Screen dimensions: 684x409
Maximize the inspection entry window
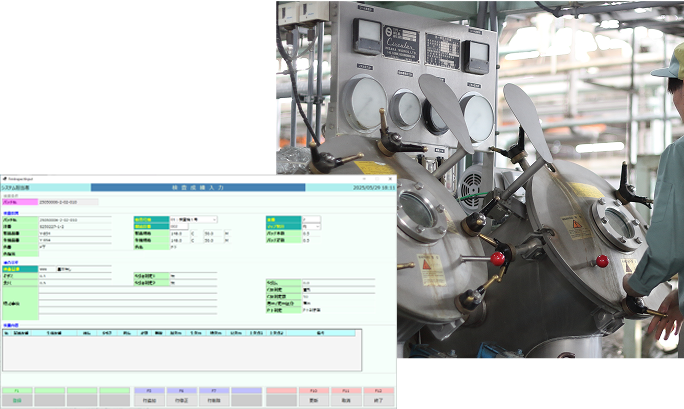tap(377, 178)
